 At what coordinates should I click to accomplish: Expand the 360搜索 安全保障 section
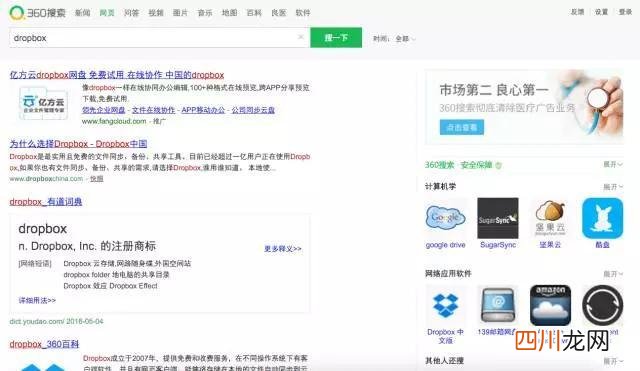613,164
